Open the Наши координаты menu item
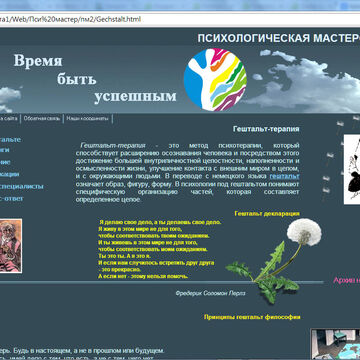The image size is (360, 360). (87, 118)
